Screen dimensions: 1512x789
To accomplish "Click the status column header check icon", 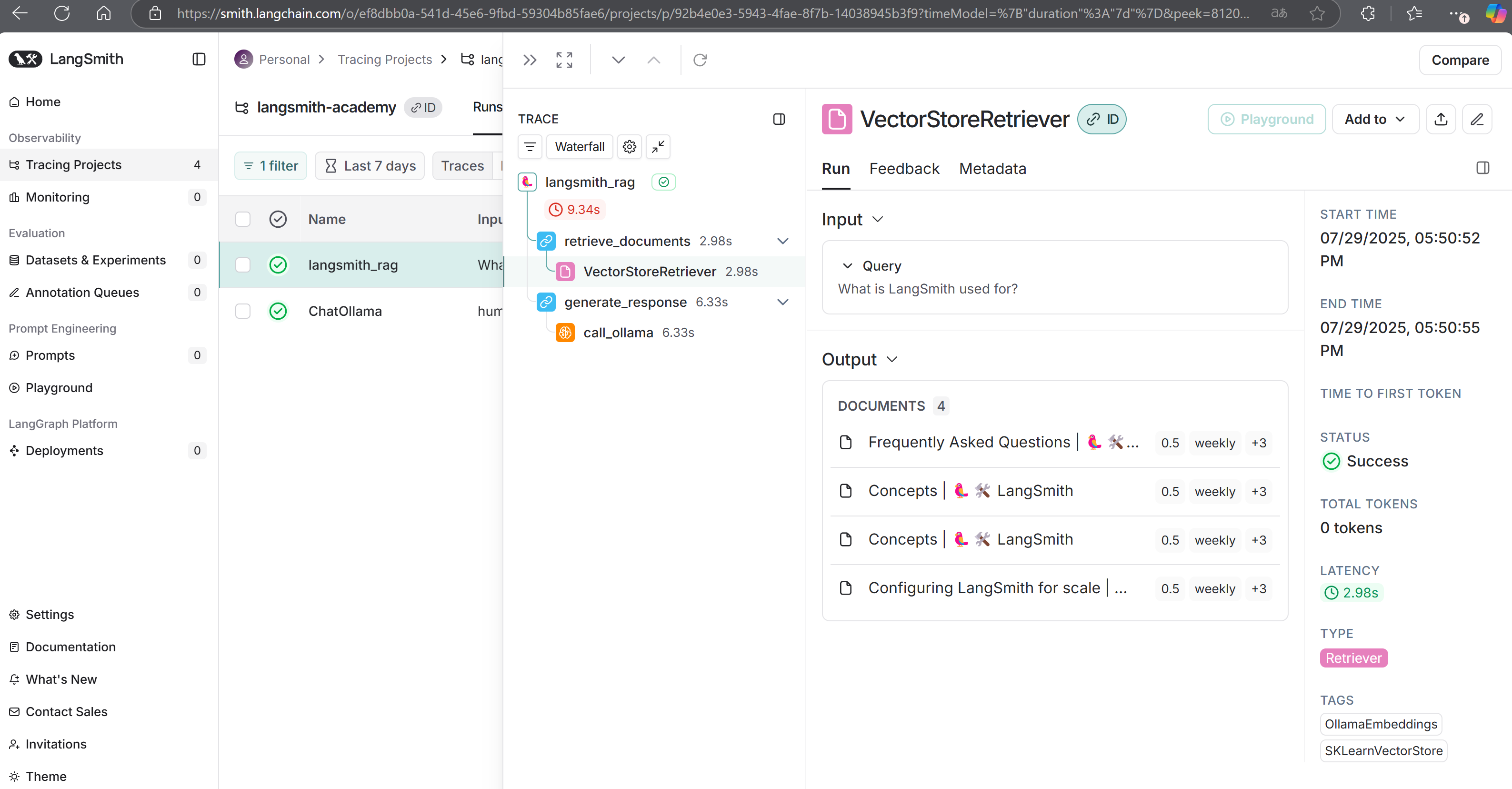I will (278, 219).
